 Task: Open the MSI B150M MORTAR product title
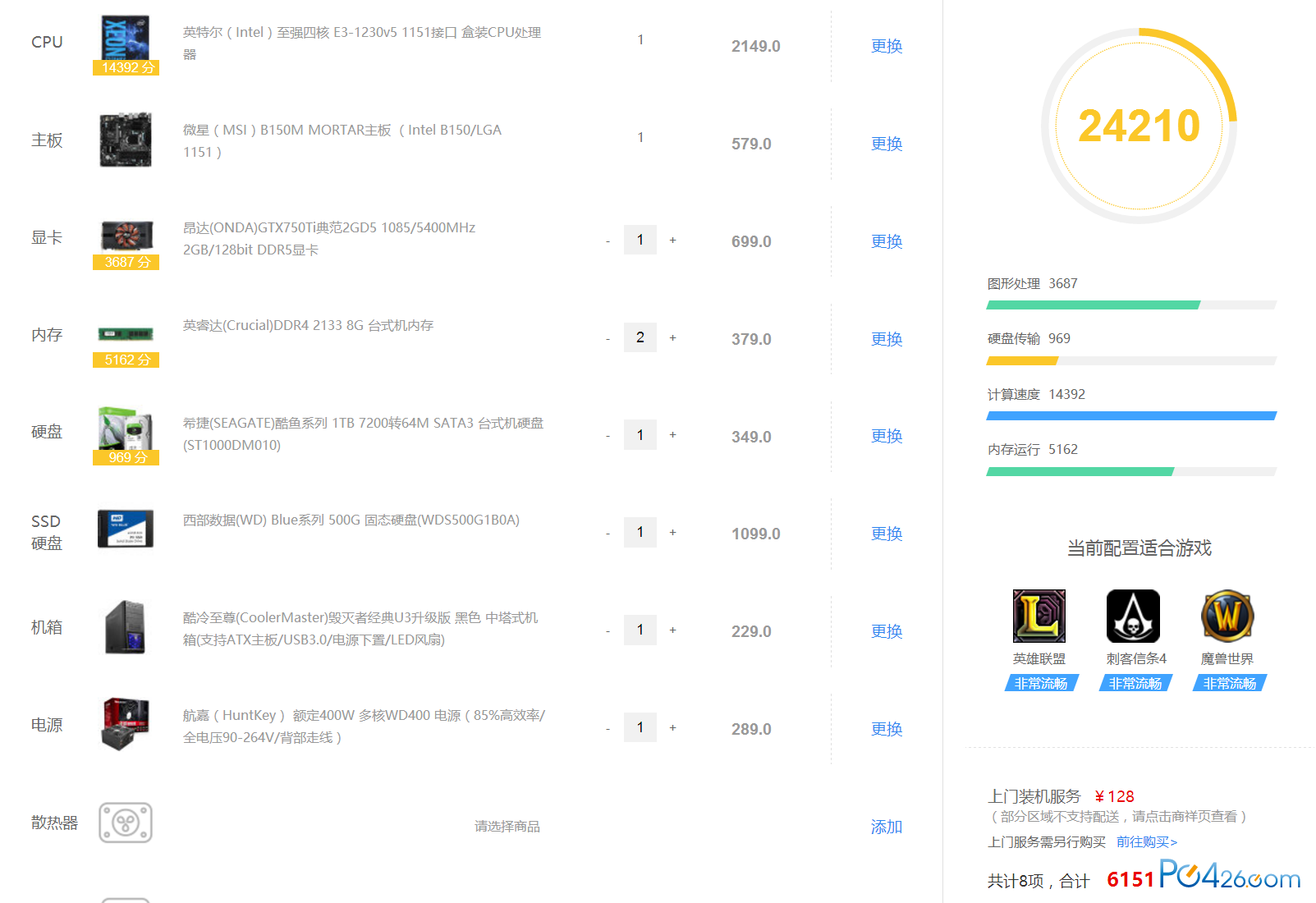point(342,141)
